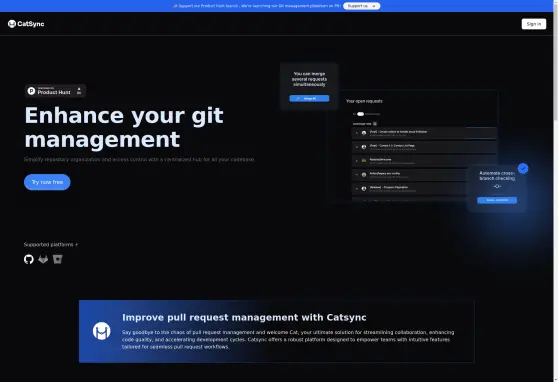Click the Sign in button
Image resolution: width=558 pixels, height=382 pixels.
click(x=534, y=24)
